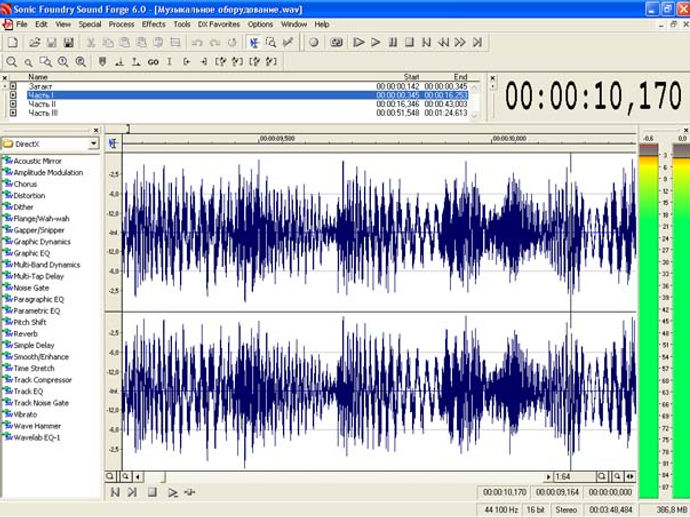
Task: Click Stop in the data window transport
Action: point(152,492)
